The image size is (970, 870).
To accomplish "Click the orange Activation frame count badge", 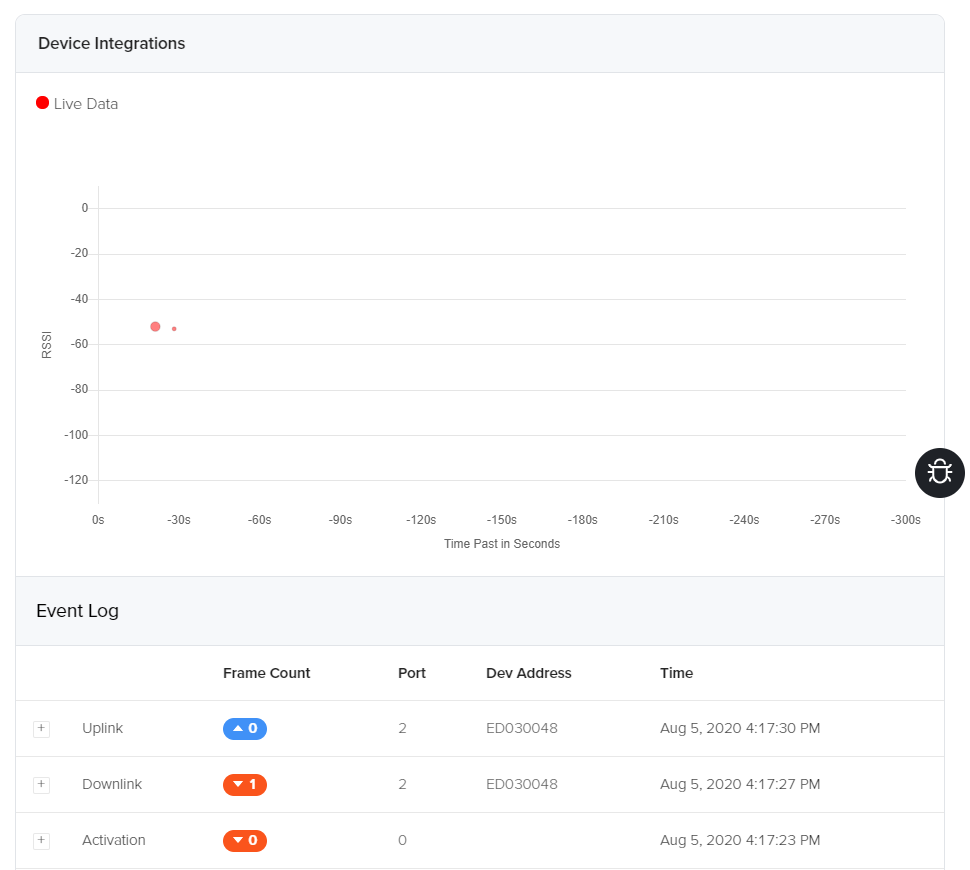I will tap(245, 841).
